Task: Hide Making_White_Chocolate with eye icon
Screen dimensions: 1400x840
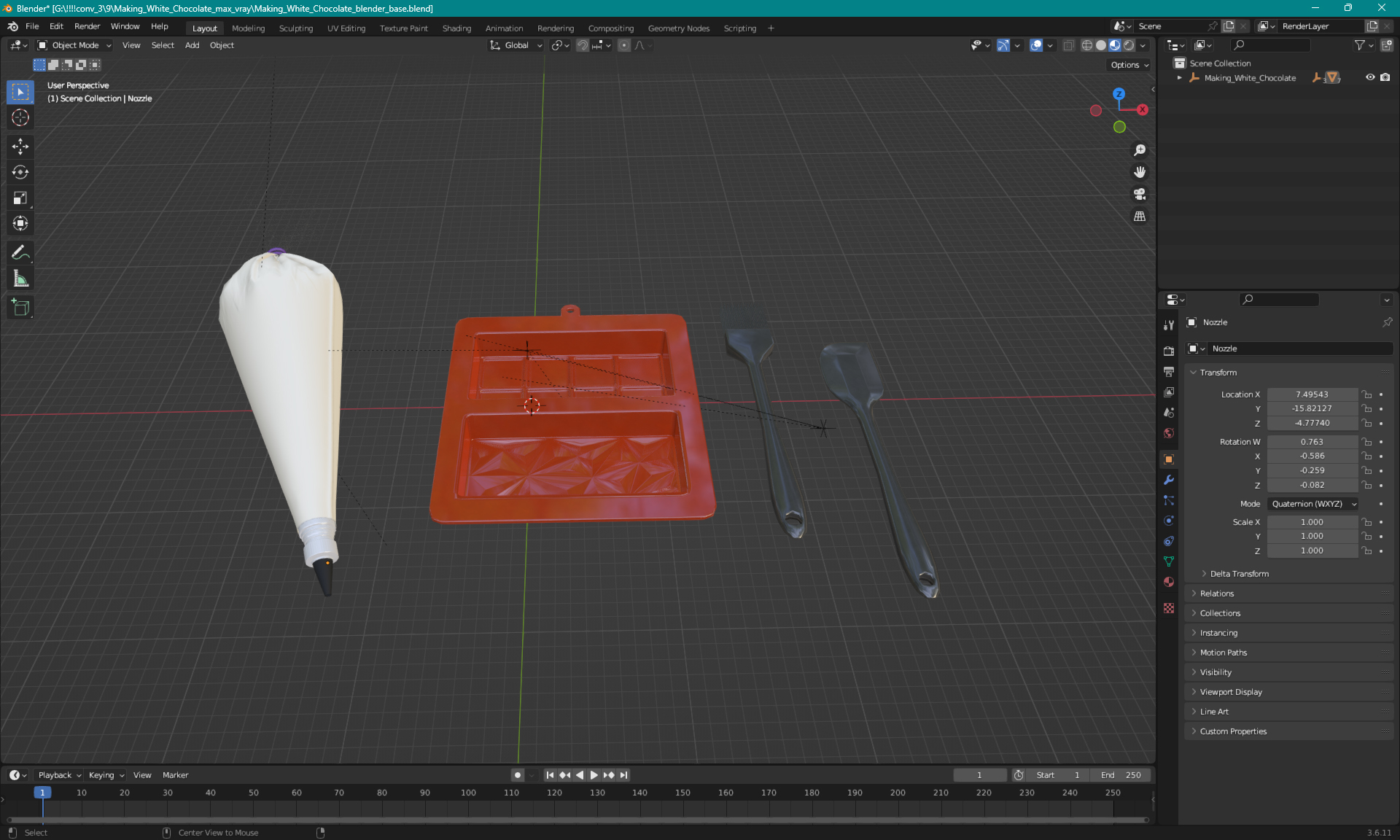Action: (x=1370, y=77)
